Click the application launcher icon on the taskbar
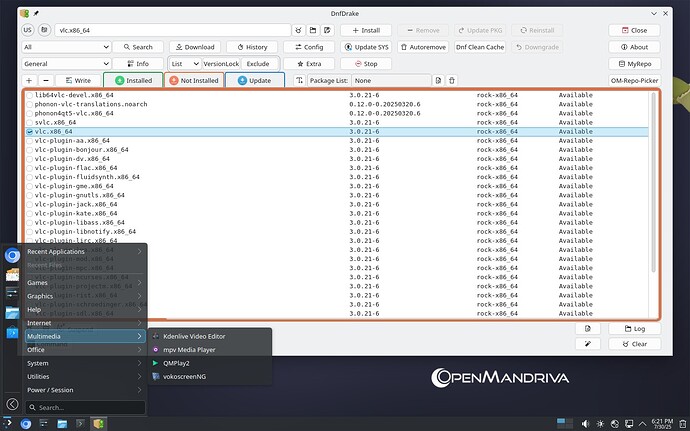690x431 pixels. tap(7, 424)
